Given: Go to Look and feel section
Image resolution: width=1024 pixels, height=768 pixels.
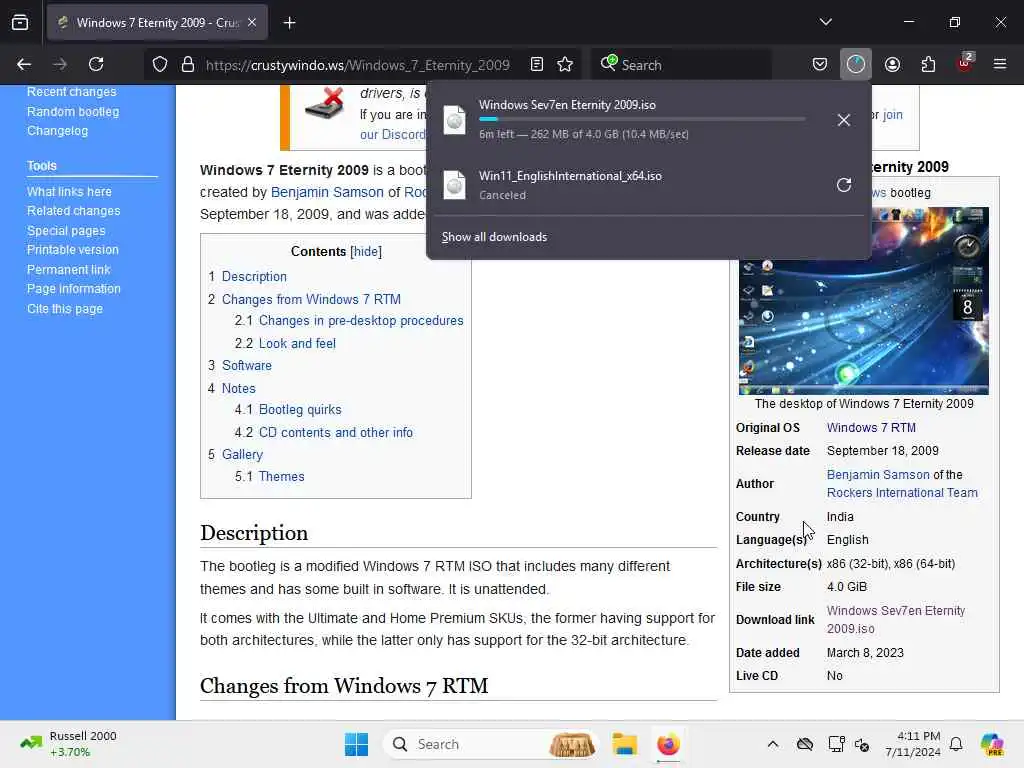Looking at the screenshot, I should 297,344.
